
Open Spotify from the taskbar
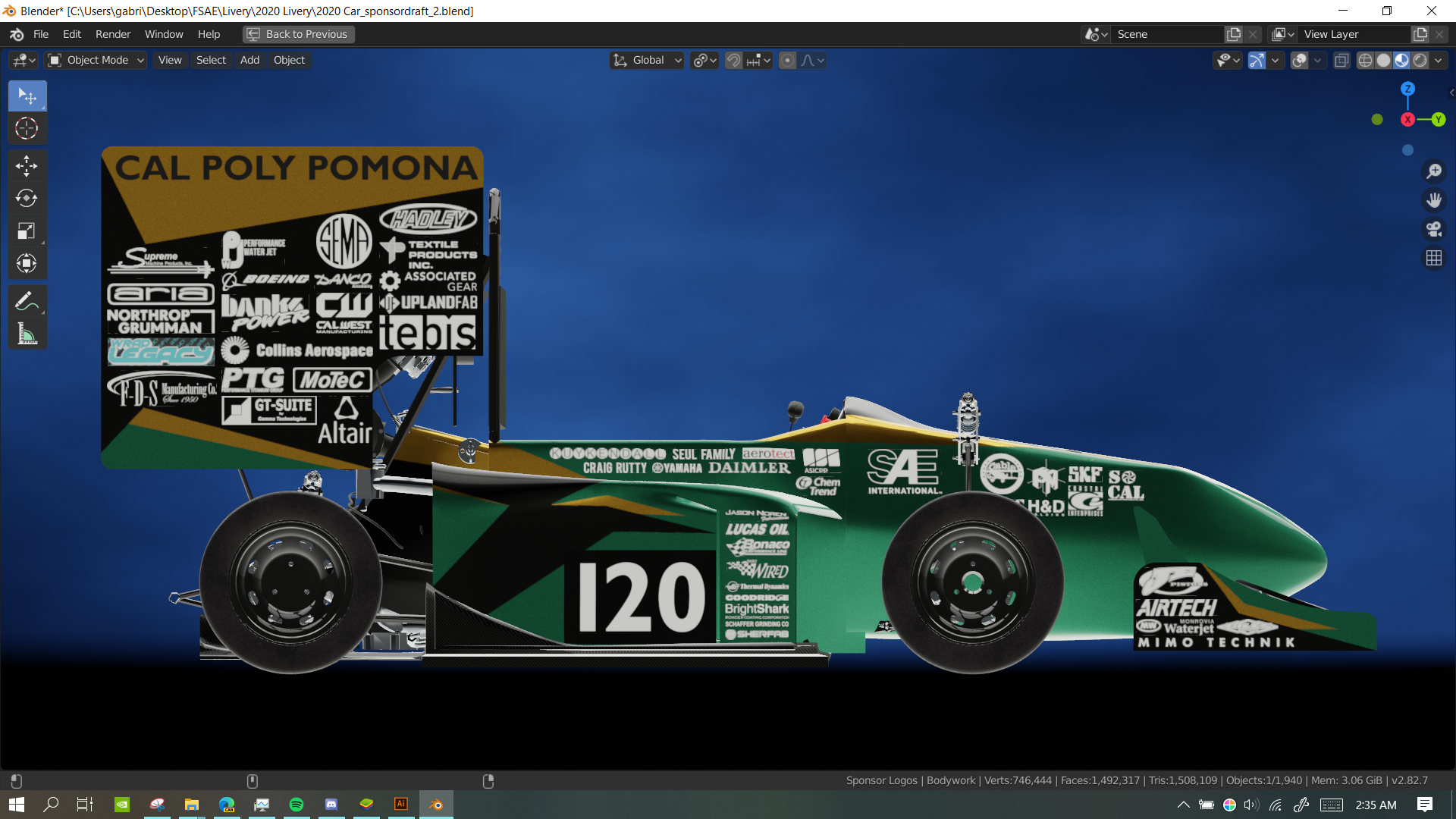(x=297, y=805)
